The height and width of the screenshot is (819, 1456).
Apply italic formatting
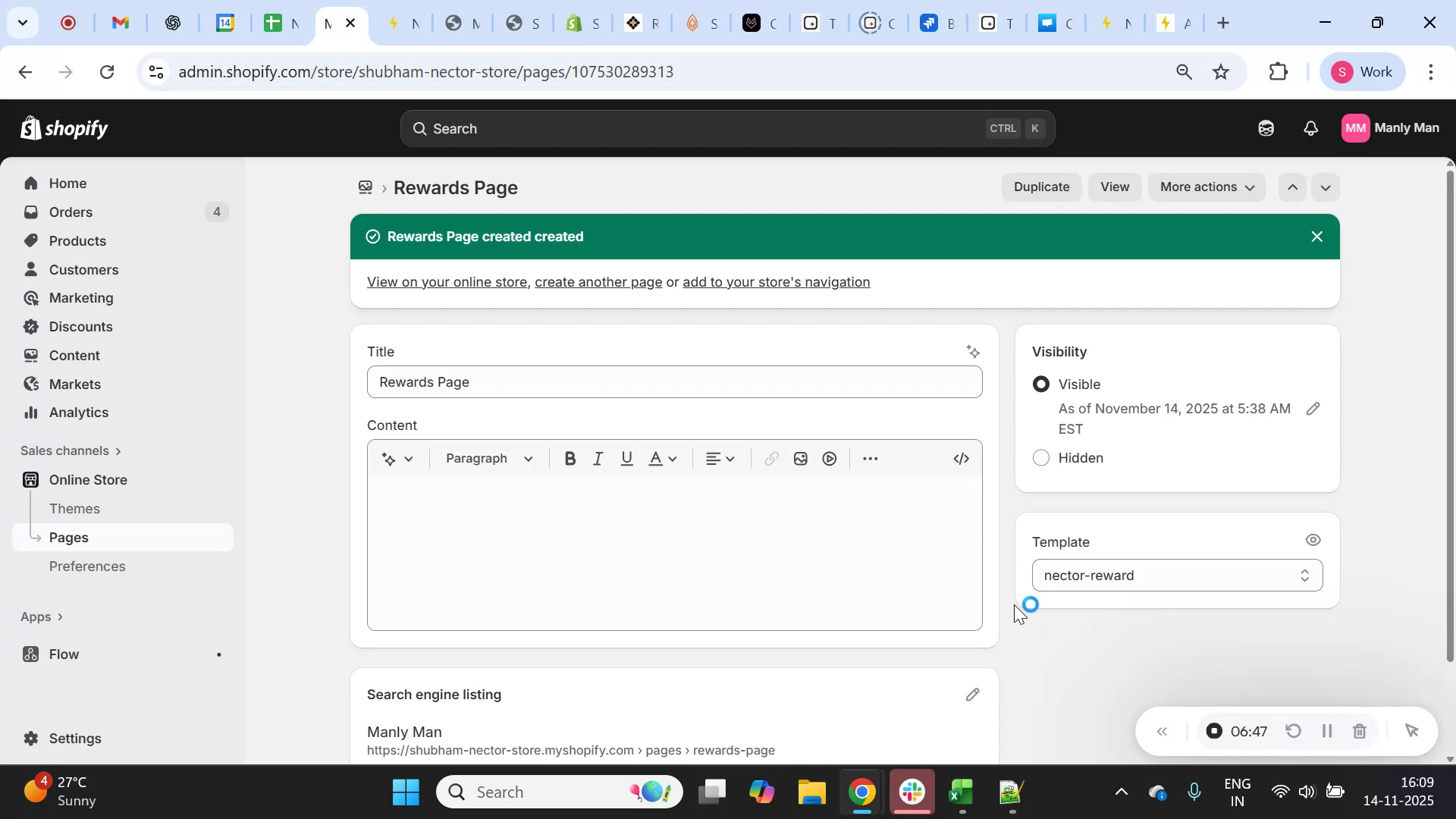(598, 458)
